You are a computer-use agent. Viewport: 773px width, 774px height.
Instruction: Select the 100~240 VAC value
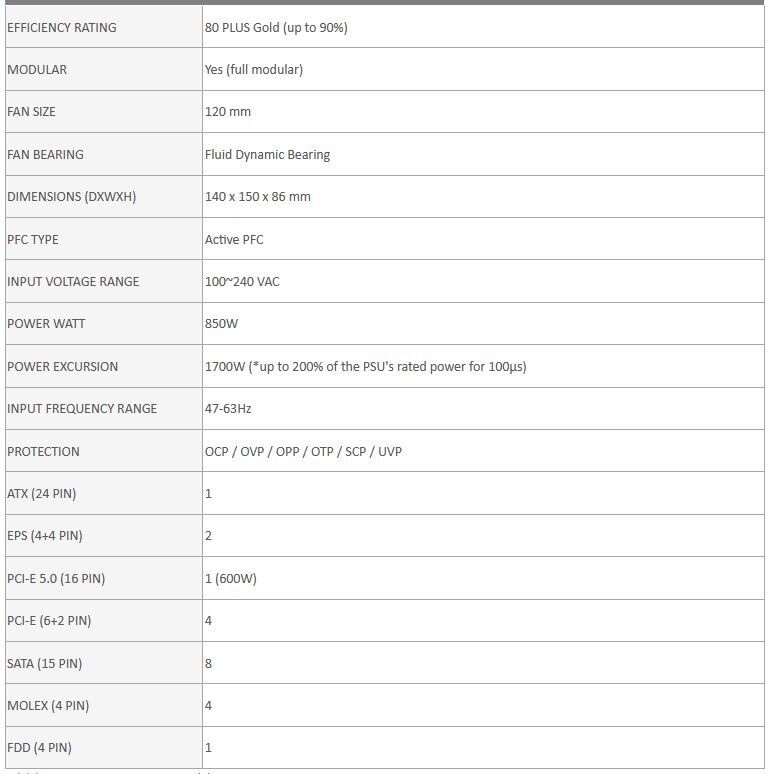pos(242,282)
